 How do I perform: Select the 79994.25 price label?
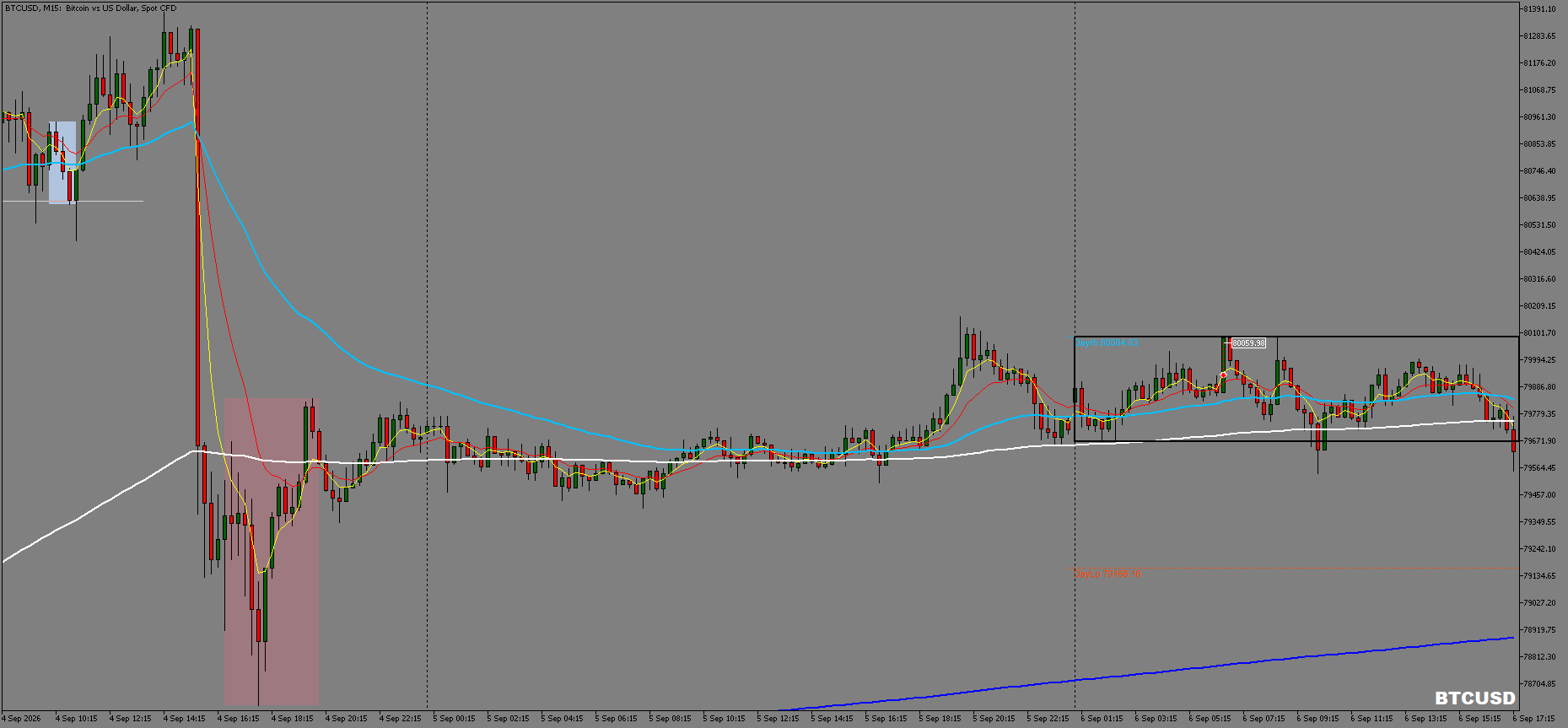1539,360
